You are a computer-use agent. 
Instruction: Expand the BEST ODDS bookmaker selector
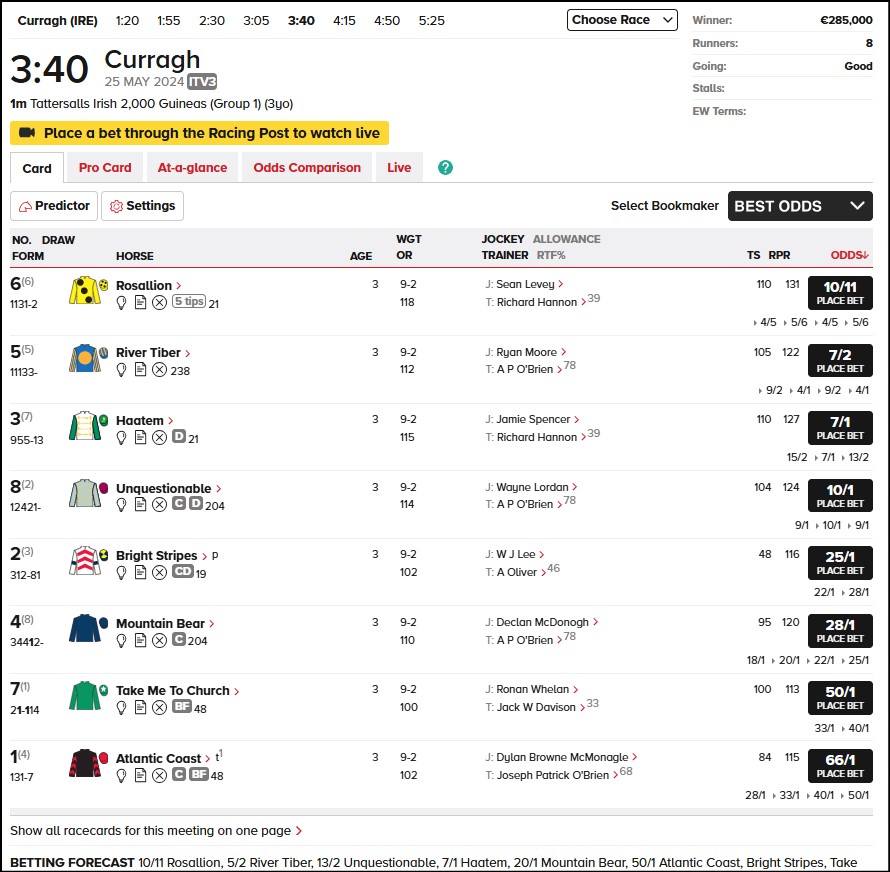click(x=799, y=206)
